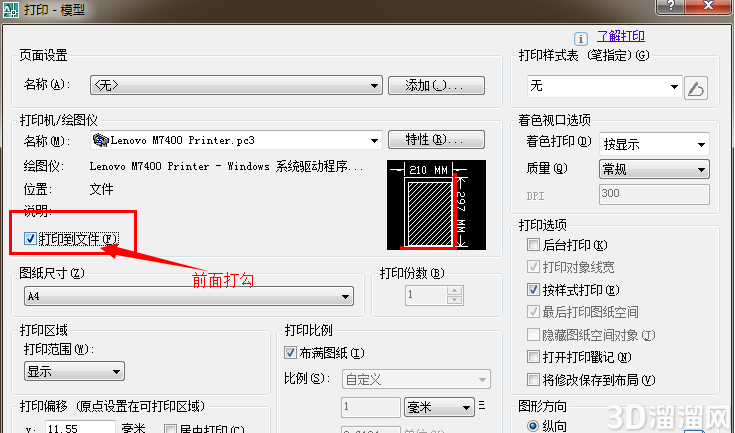Click the paper size preview thumbnail
The width and height of the screenshot is (735, 433).
(436, 205)
